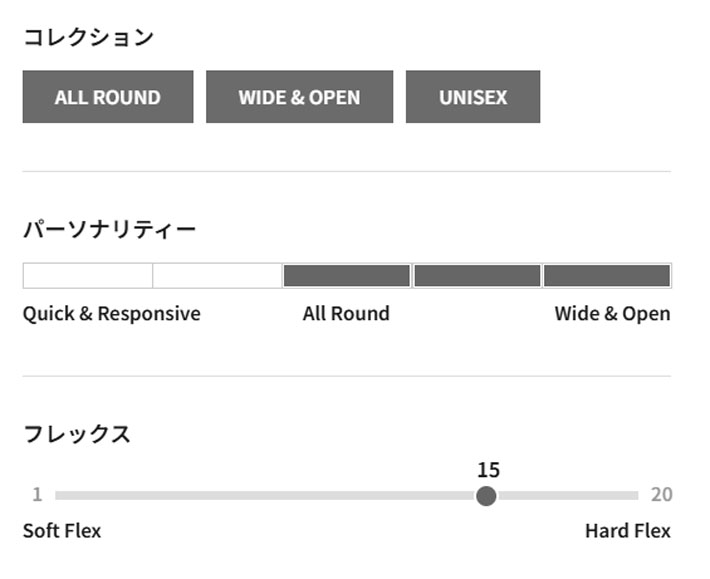The image size is (710, 579).
Task: Click the fifth filled personality bar segment
Action: [x=607, y=275]
